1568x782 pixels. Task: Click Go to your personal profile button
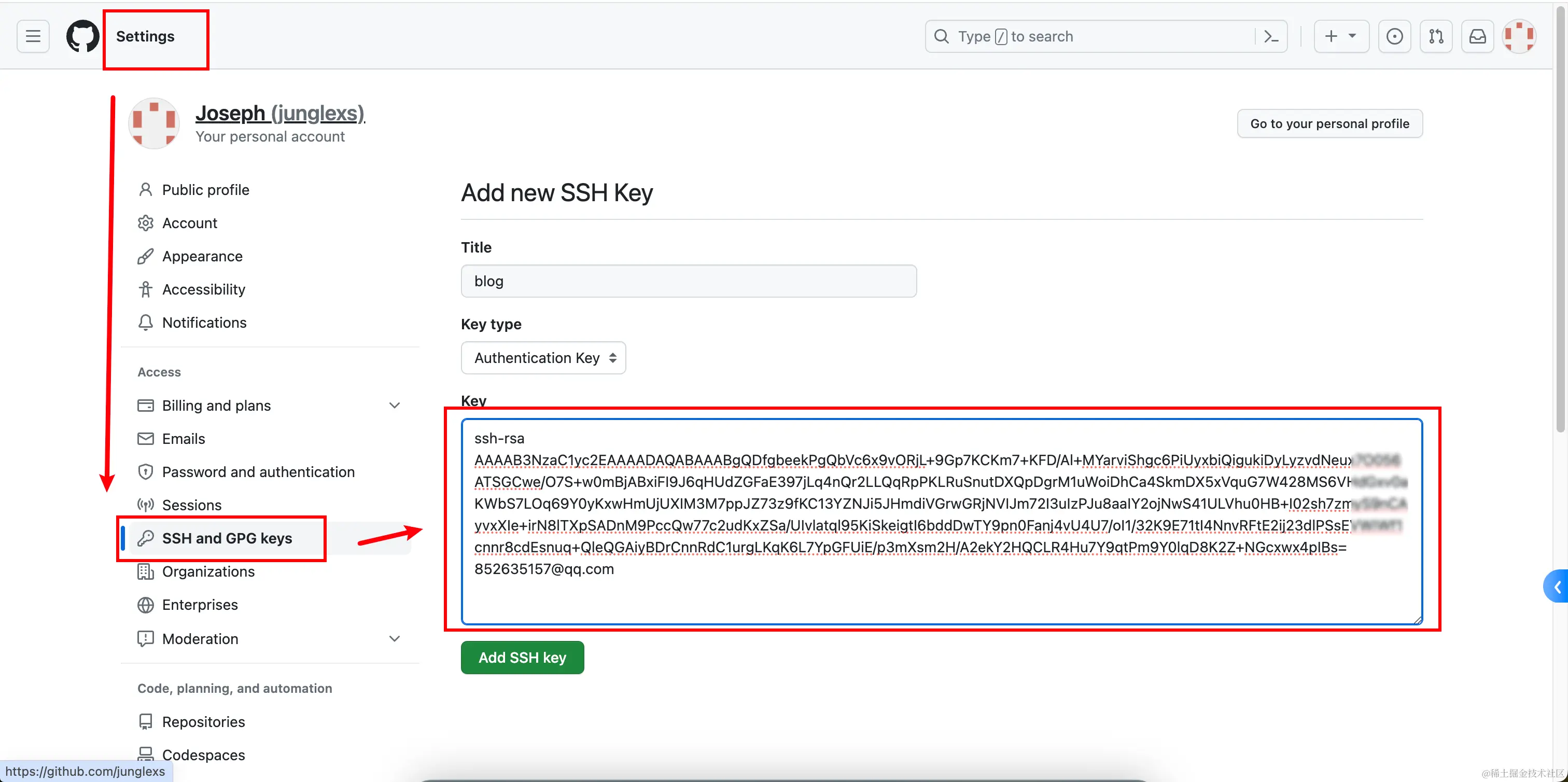pos(1329,123)
